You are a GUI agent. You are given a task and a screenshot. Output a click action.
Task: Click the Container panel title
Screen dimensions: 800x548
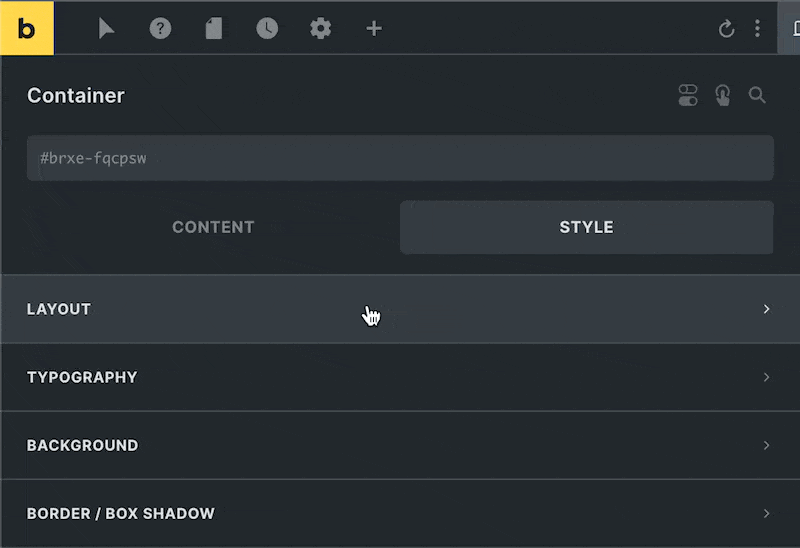pyautogui.click(x=76, y=95)
